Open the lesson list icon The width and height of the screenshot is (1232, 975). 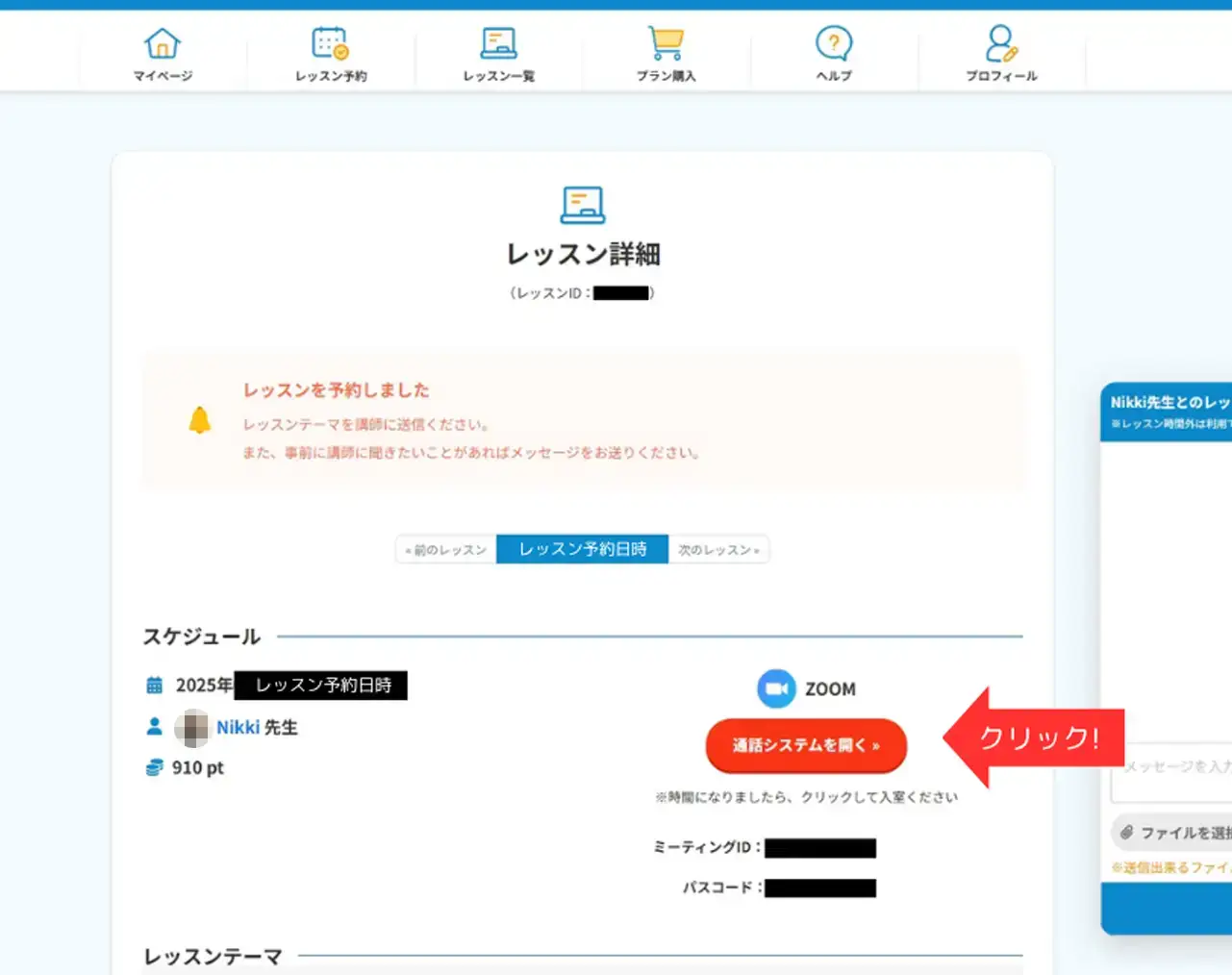(x=498, y=44)
